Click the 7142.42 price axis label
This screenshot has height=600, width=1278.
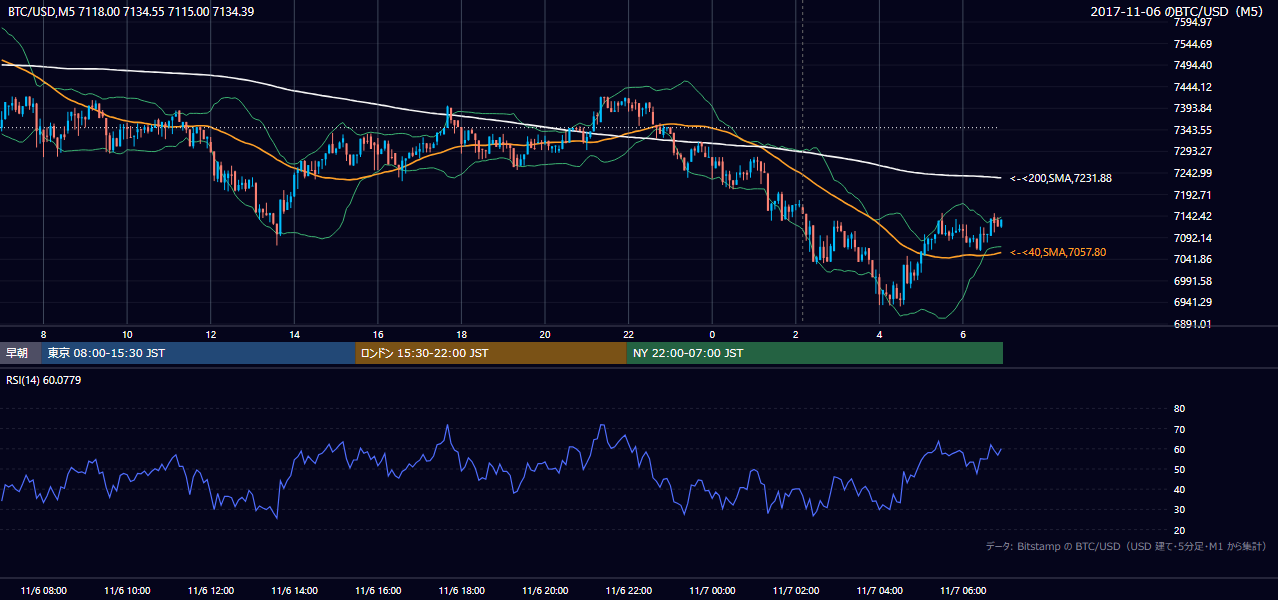pyautogui.click(x=1192, y=216)
